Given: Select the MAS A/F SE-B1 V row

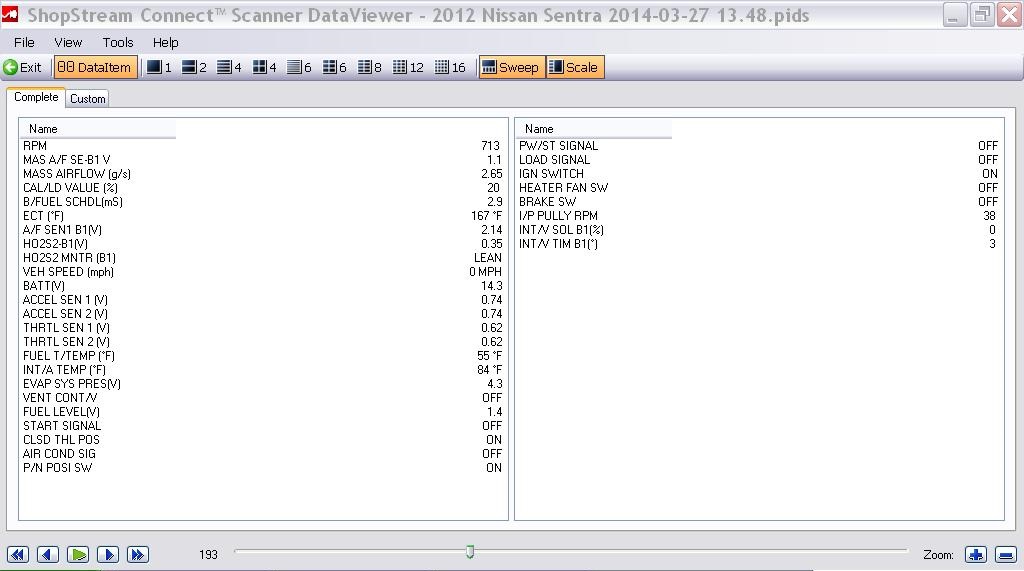Looking at the screenshot, I should [x=263, y=160].
